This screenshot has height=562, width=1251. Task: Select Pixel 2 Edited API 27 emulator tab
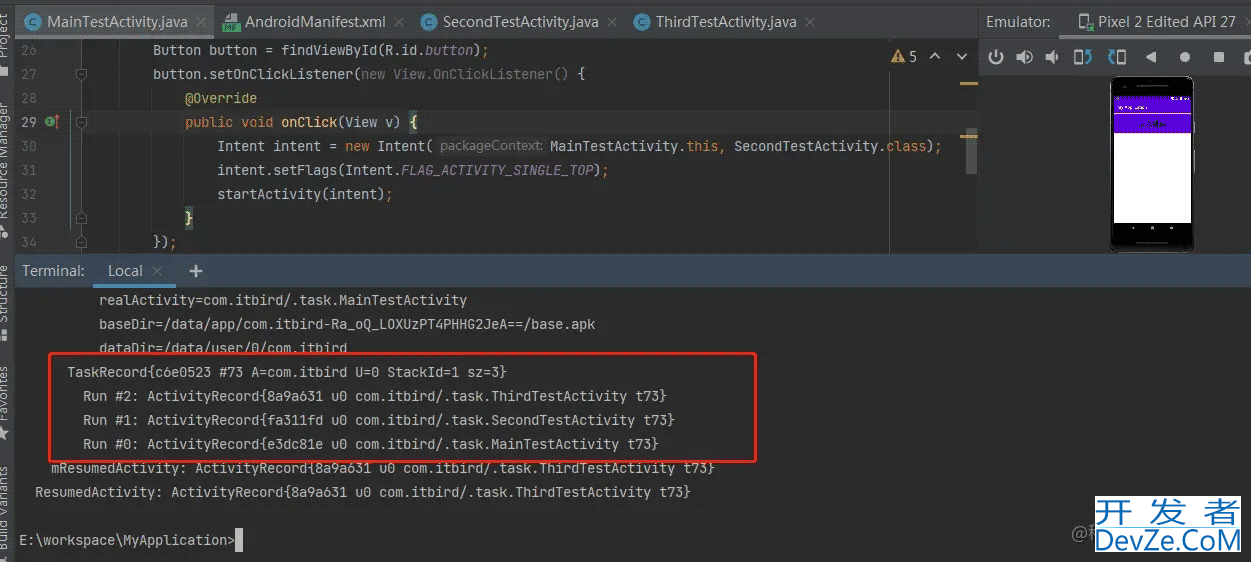[x=1155, y=22]
